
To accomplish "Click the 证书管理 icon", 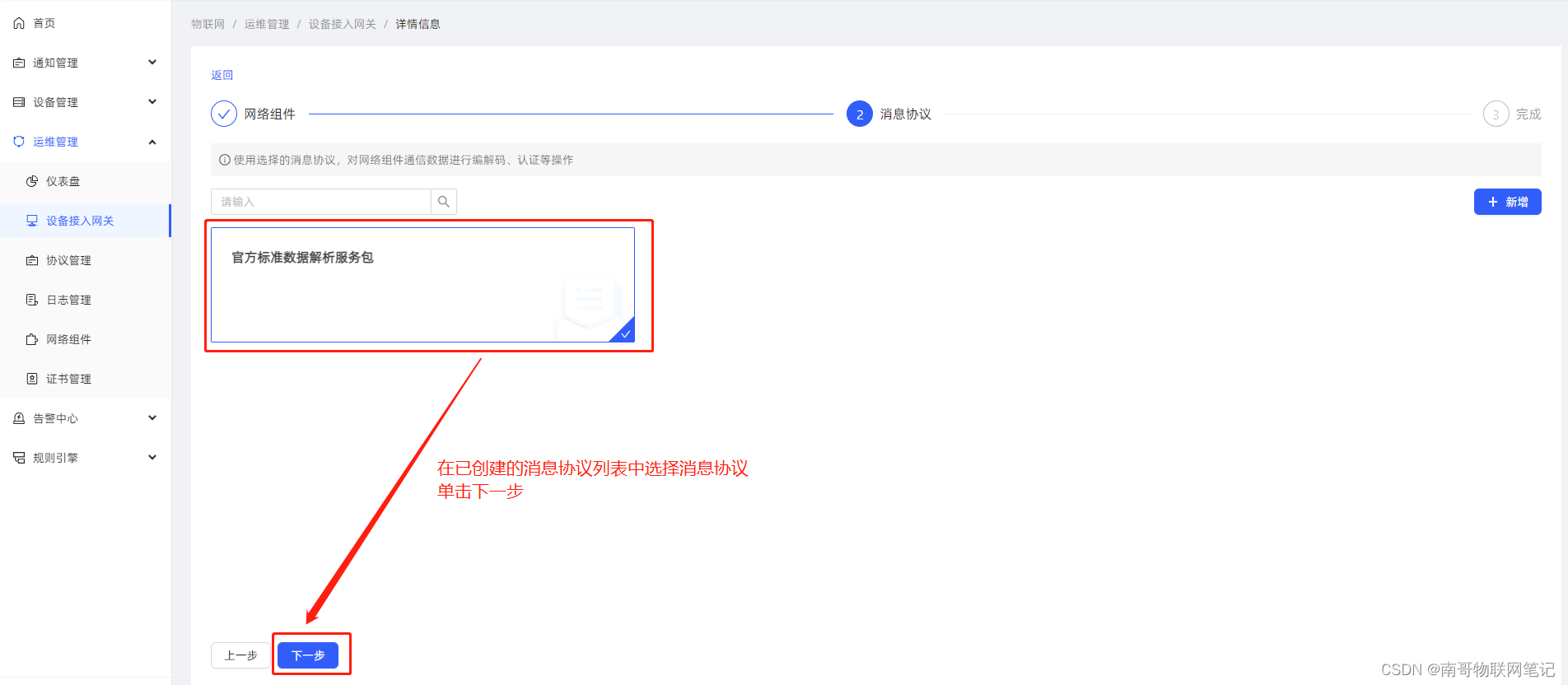I will (x=32, y=379).
